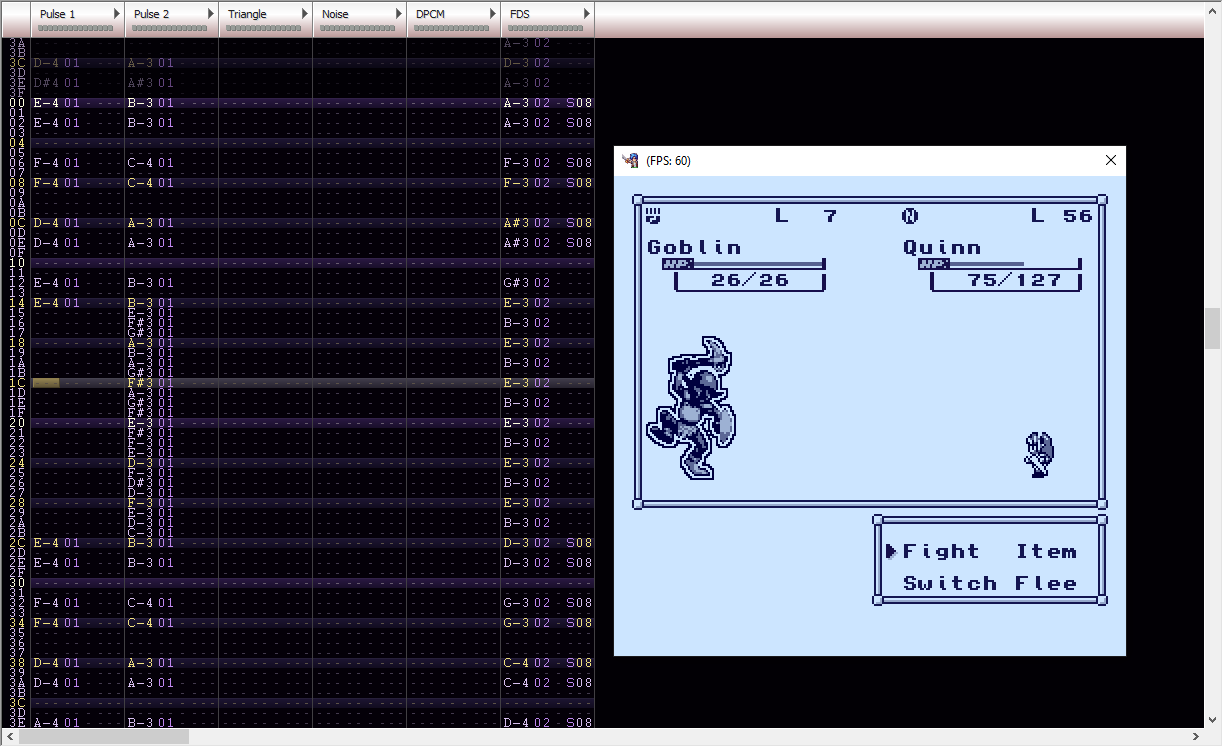Image resolution: width=1223 pixels, height=747 pixels.
Task: Click the Goblin name label
Action: 694,247
